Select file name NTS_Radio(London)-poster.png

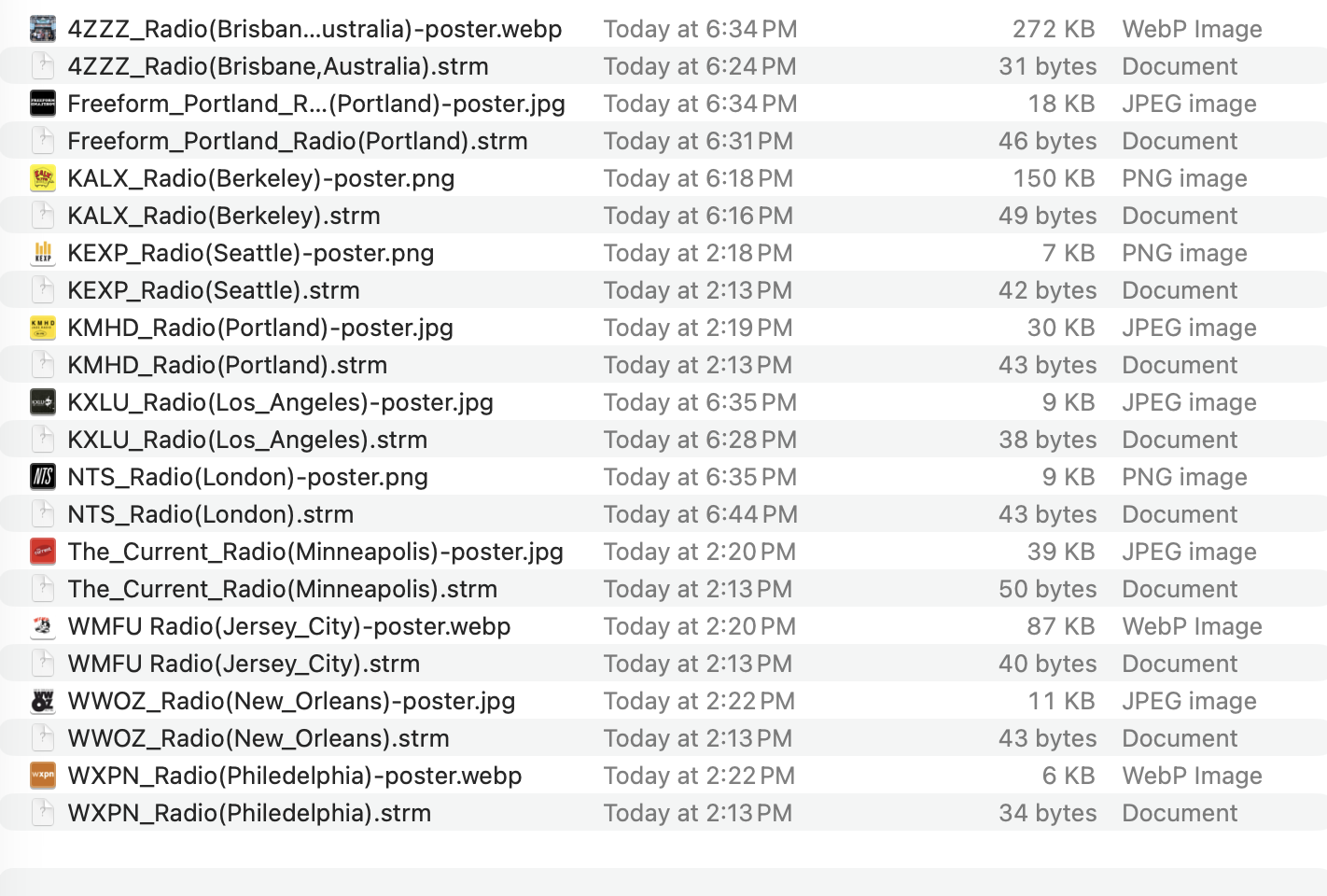(247, 477)
